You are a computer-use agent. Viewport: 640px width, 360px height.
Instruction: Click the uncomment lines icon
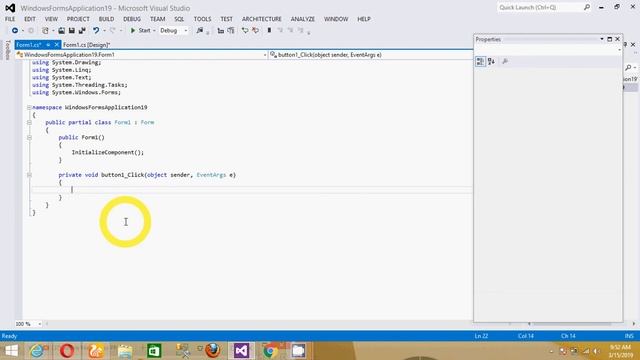point(256,31)
